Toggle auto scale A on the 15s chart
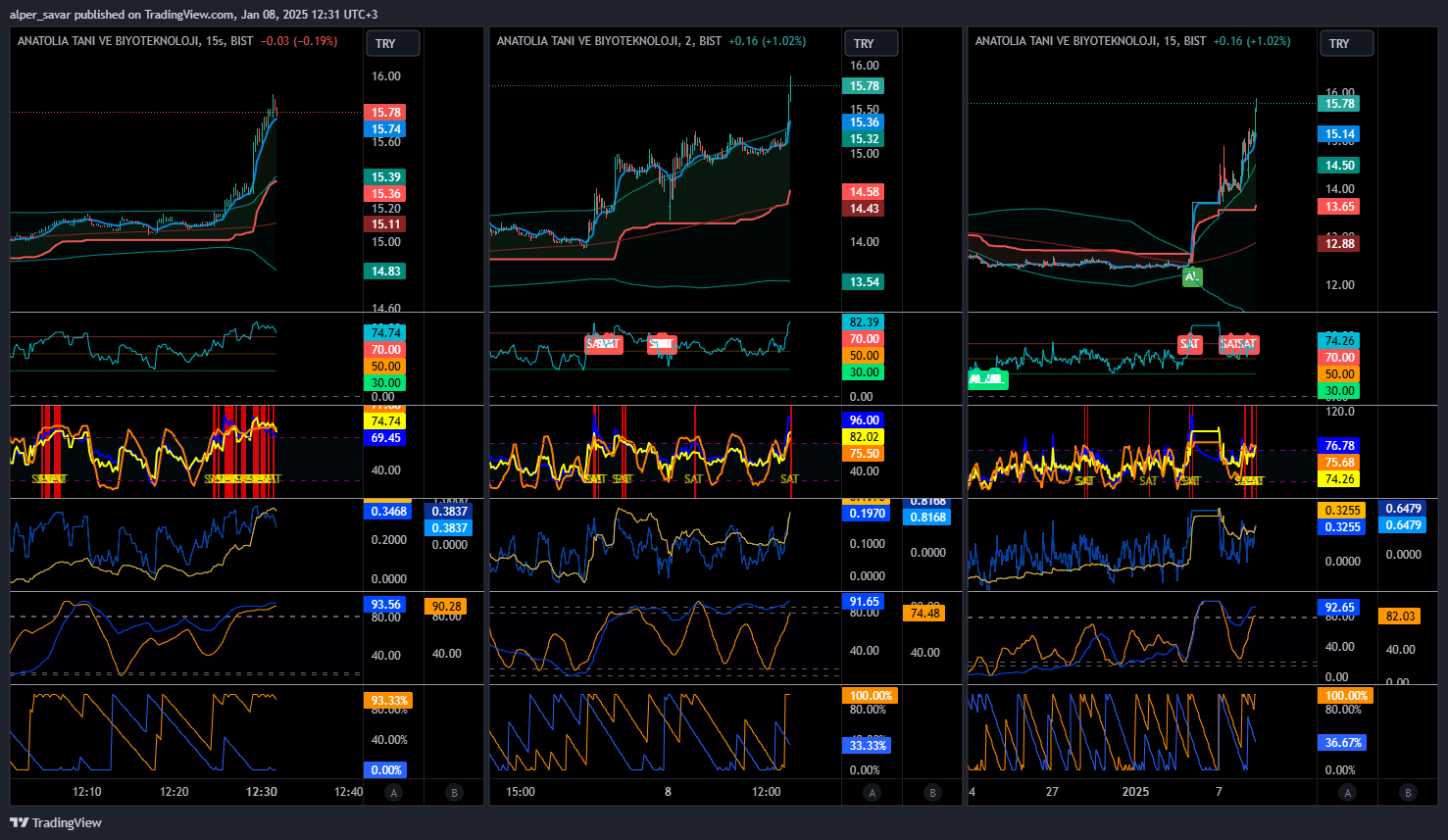 [394, 793]
